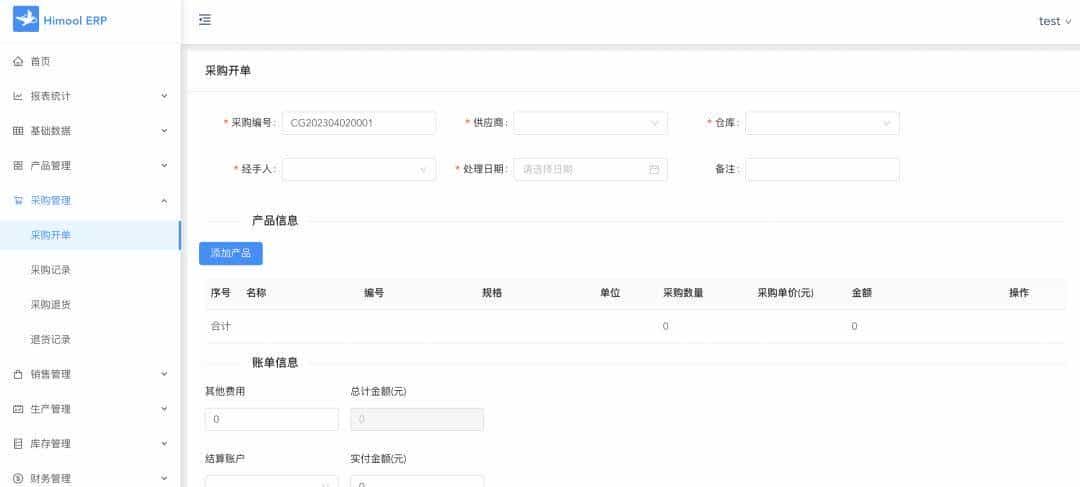Expand the 生产管理 menu chevron

pyautogui.click(x=164, y=408)
